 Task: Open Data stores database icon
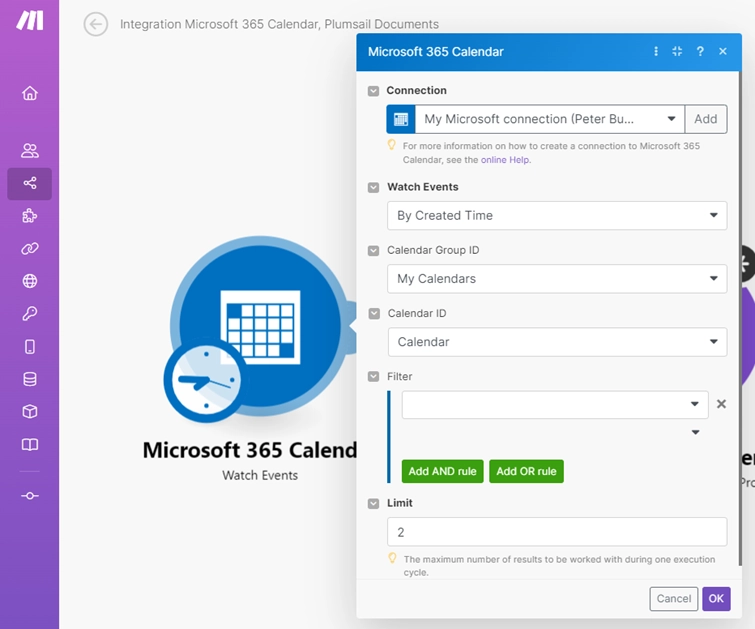(30, 379)
